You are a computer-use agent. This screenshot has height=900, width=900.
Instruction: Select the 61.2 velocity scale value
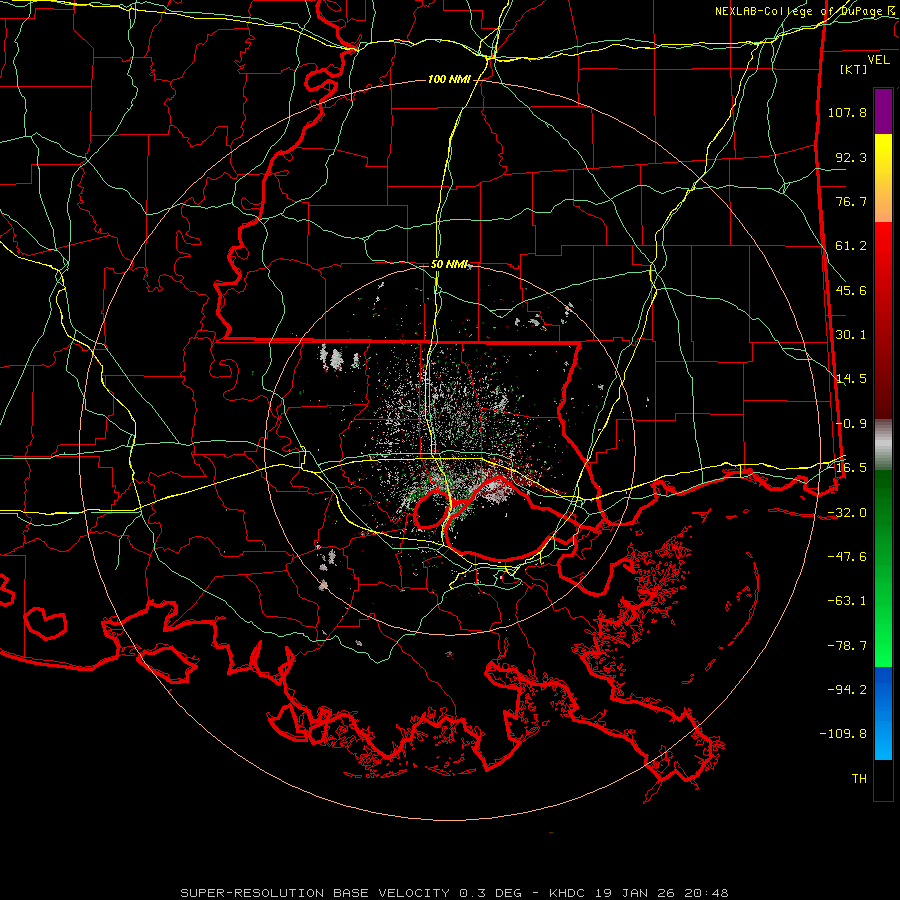[x=851, y=246]
